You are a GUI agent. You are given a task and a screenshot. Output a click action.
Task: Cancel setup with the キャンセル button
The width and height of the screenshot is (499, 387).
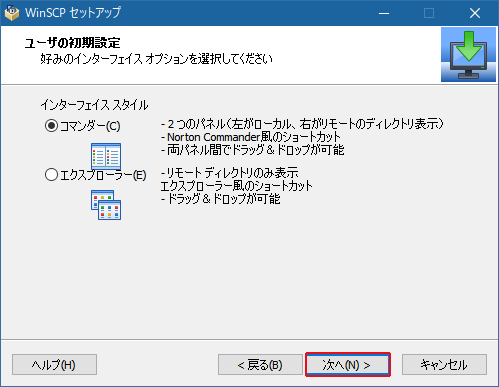point(444,365)
